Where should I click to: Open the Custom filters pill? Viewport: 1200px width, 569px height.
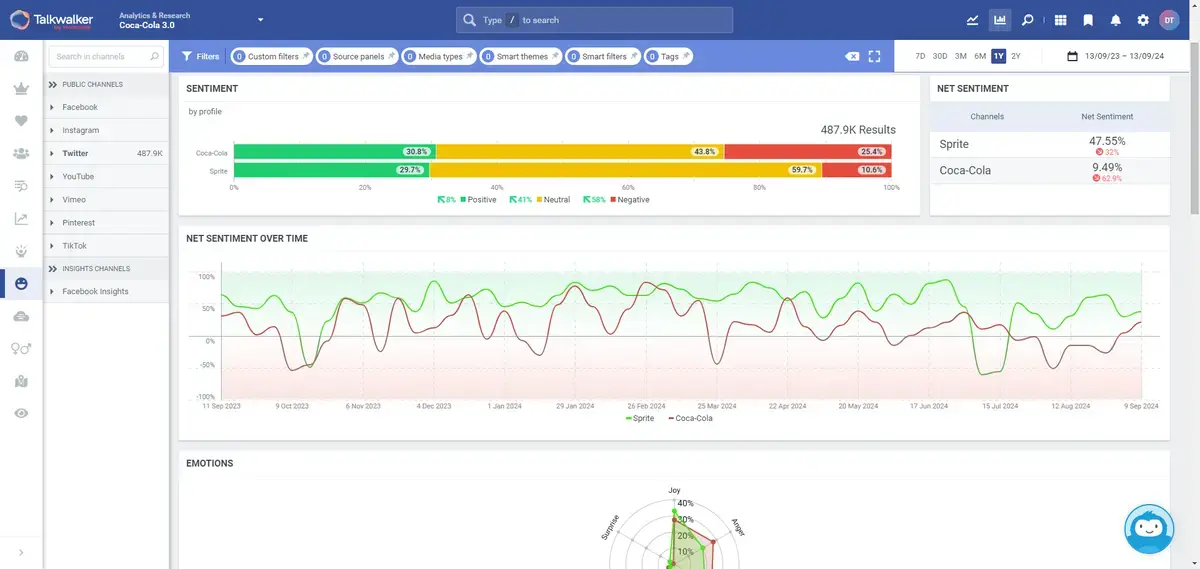click(273, 57)
